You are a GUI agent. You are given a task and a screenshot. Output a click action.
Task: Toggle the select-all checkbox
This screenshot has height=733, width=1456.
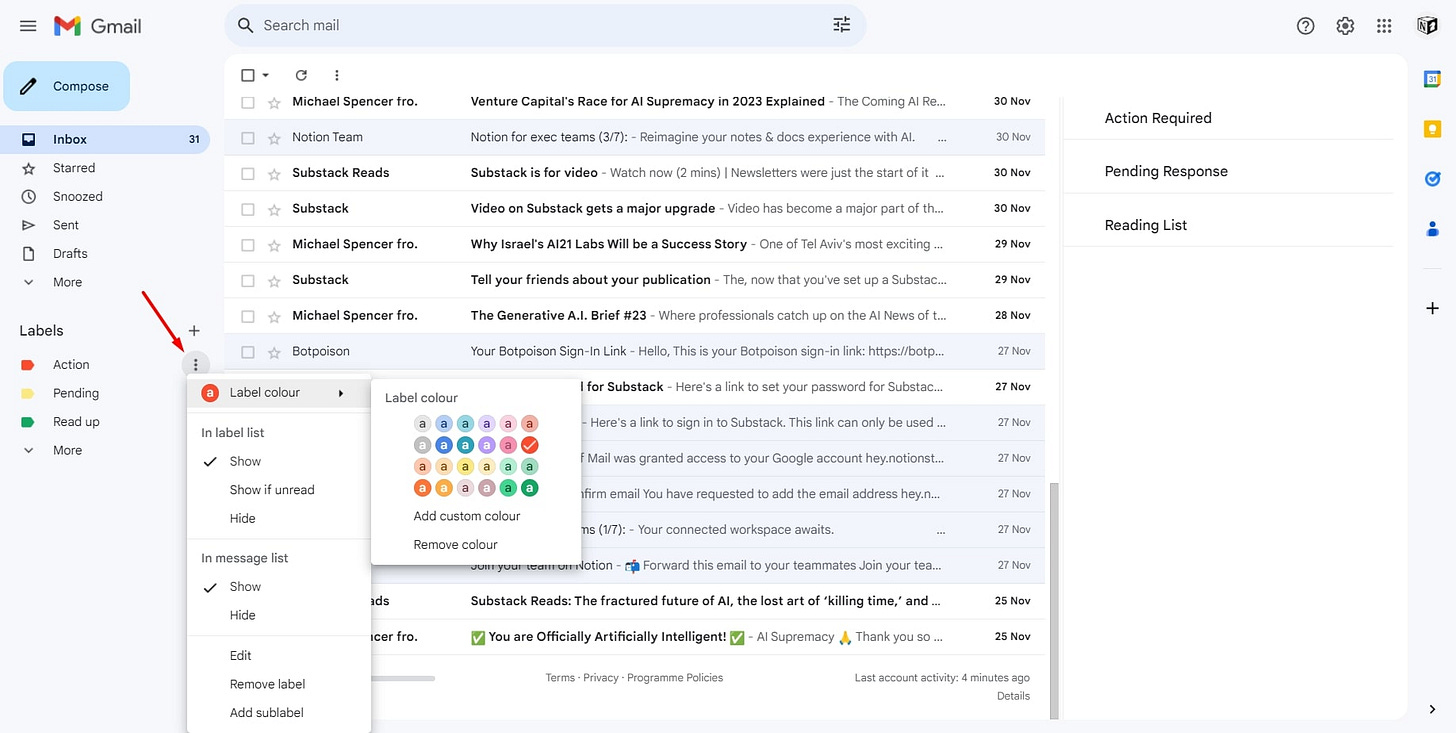point(248,75)
